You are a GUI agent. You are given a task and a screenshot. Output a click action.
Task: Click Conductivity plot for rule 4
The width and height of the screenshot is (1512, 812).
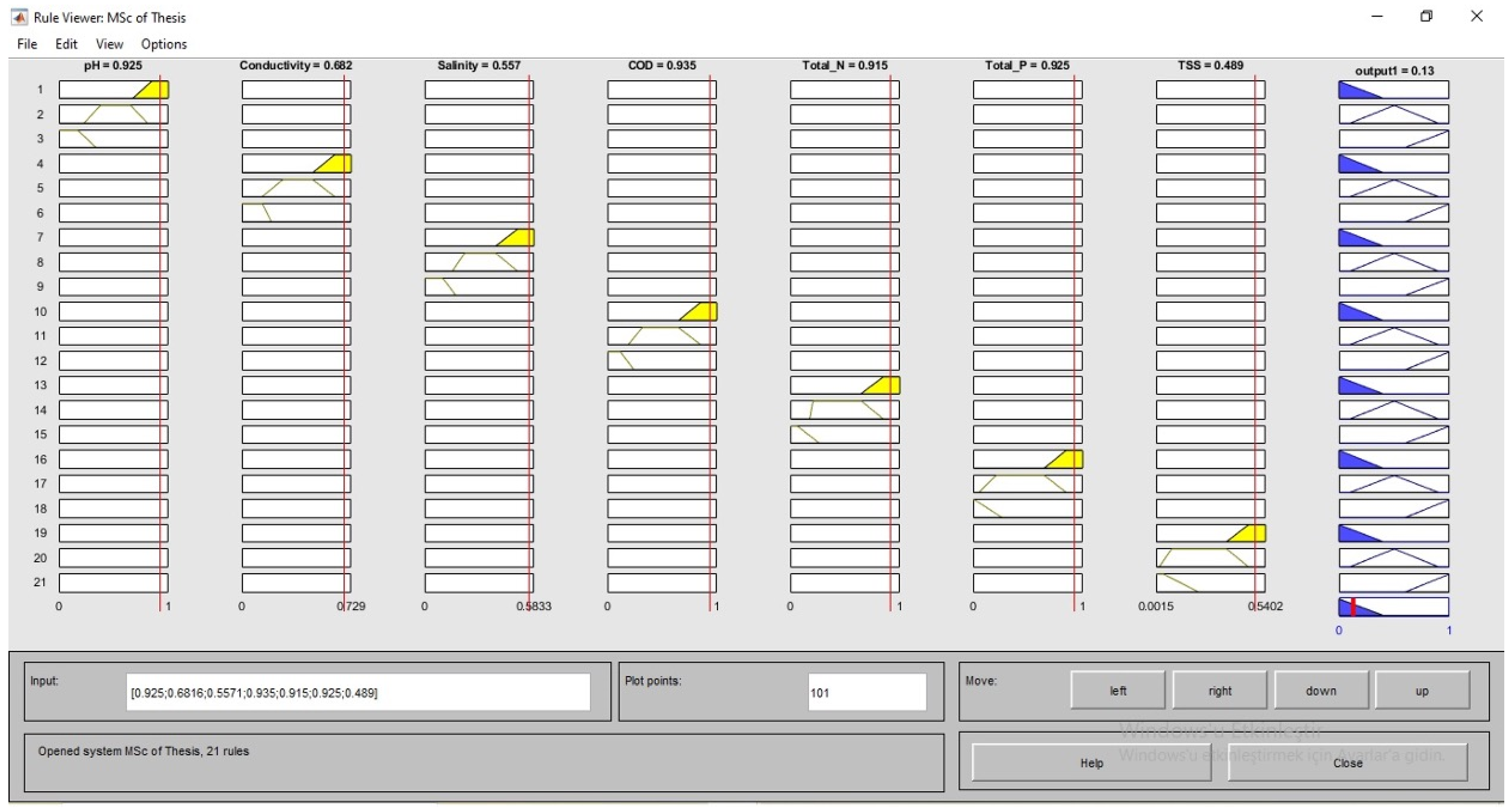pos(296,163)
